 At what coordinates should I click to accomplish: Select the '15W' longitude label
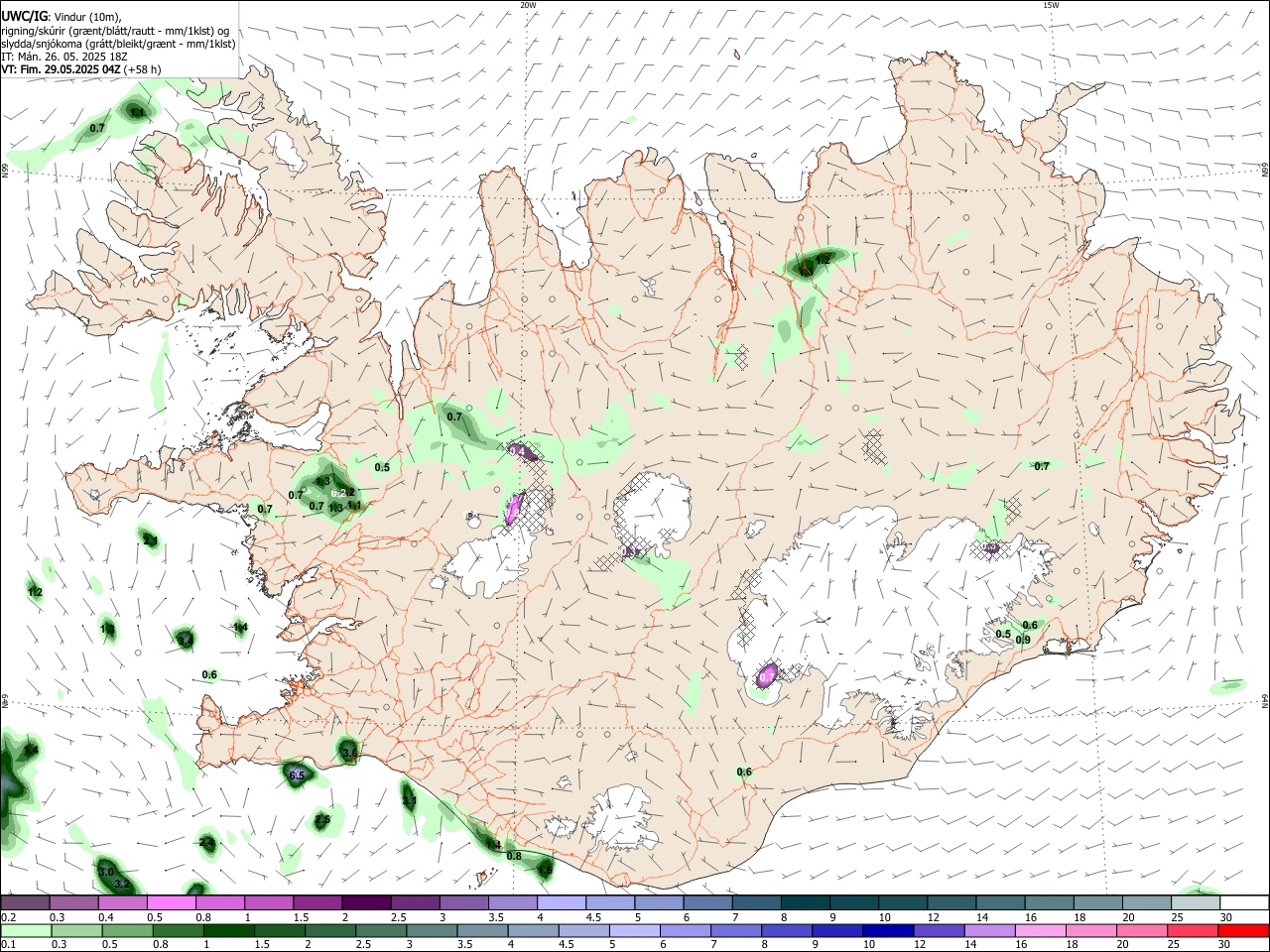click(1051, 5)
